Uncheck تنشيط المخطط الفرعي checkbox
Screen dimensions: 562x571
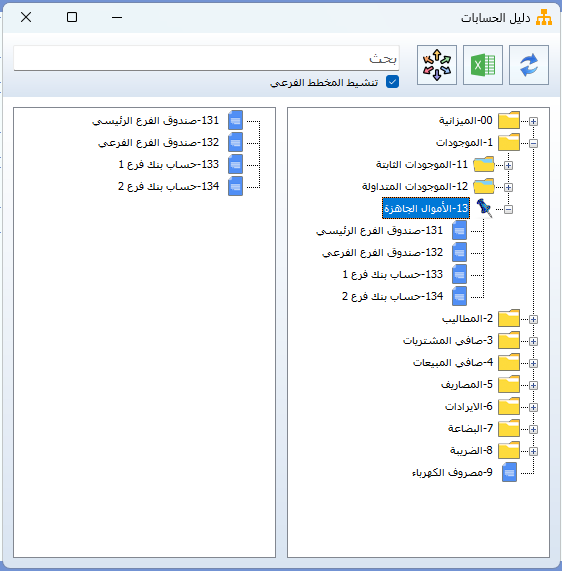pyautogui.click(x=392, y=82)
